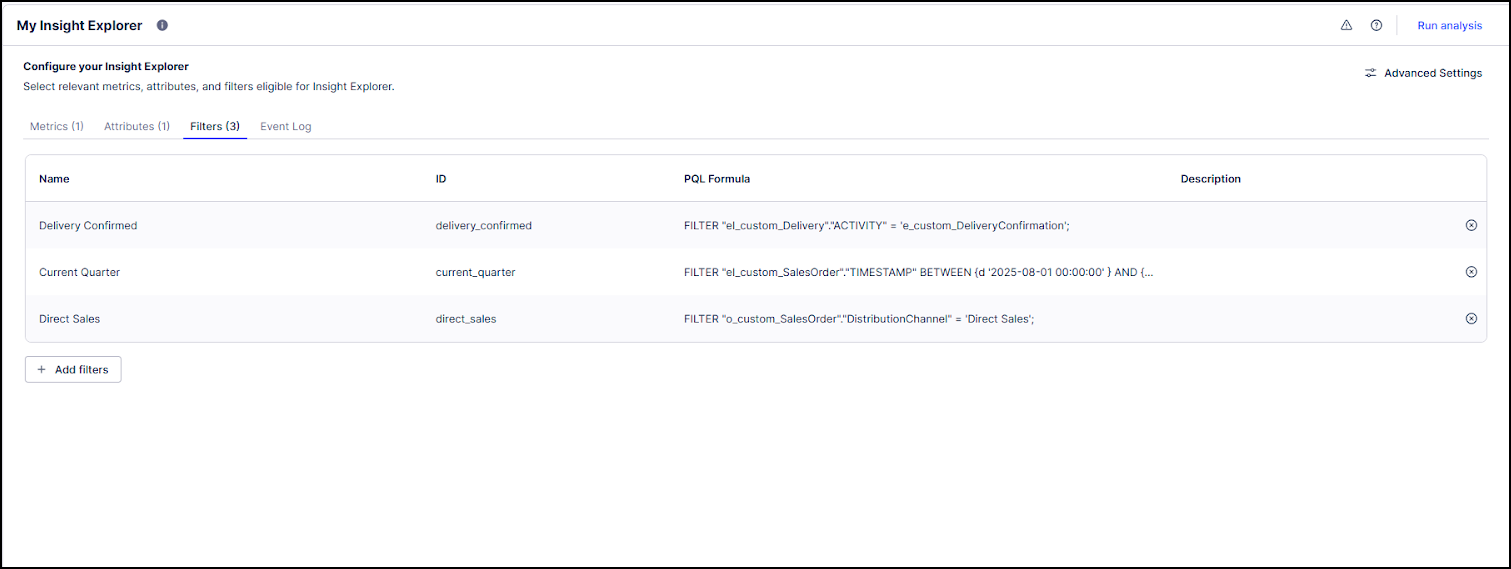Remove the Delivery Confirmed filter

coord(1471,225)
